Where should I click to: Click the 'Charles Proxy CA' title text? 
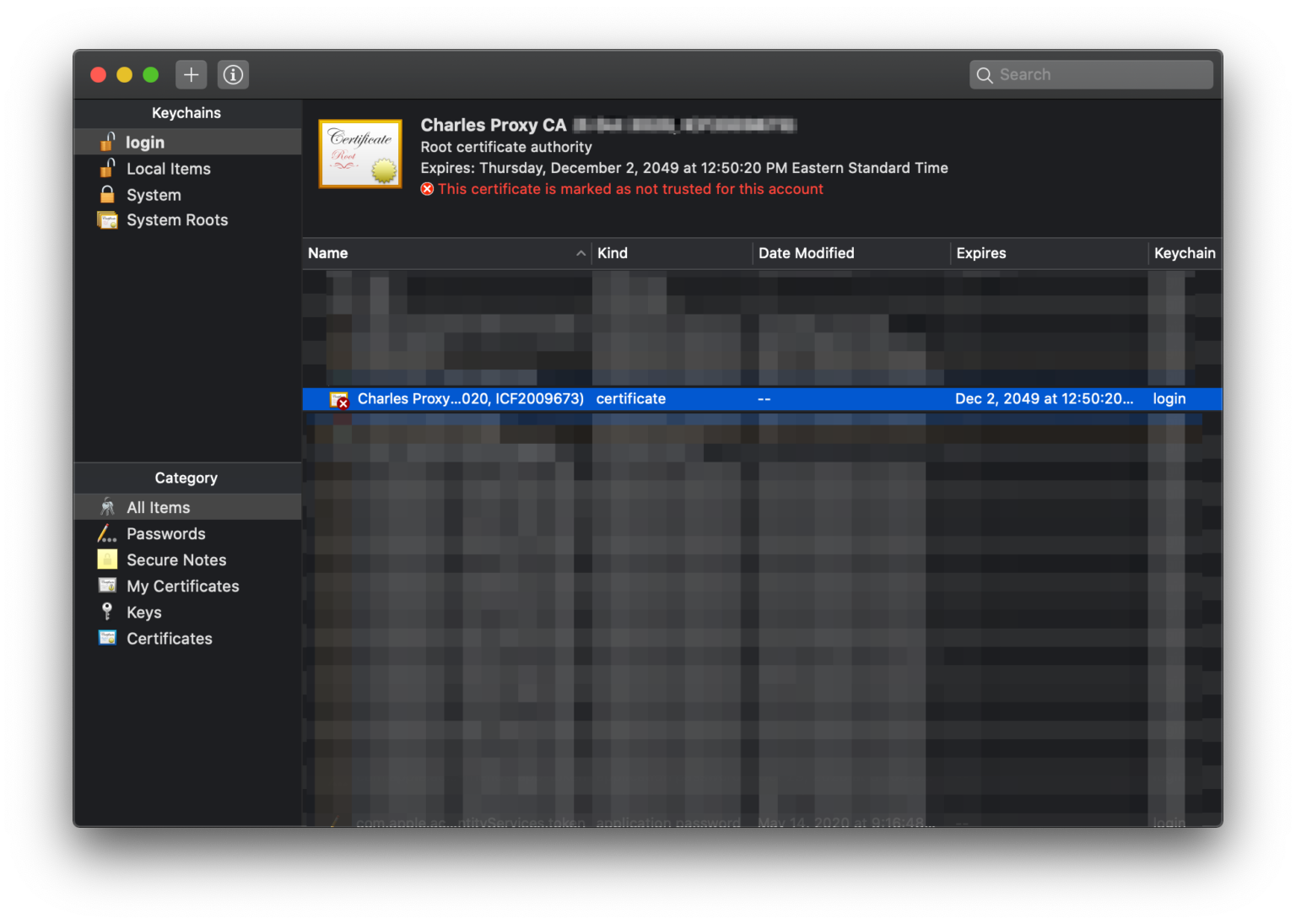494,125
